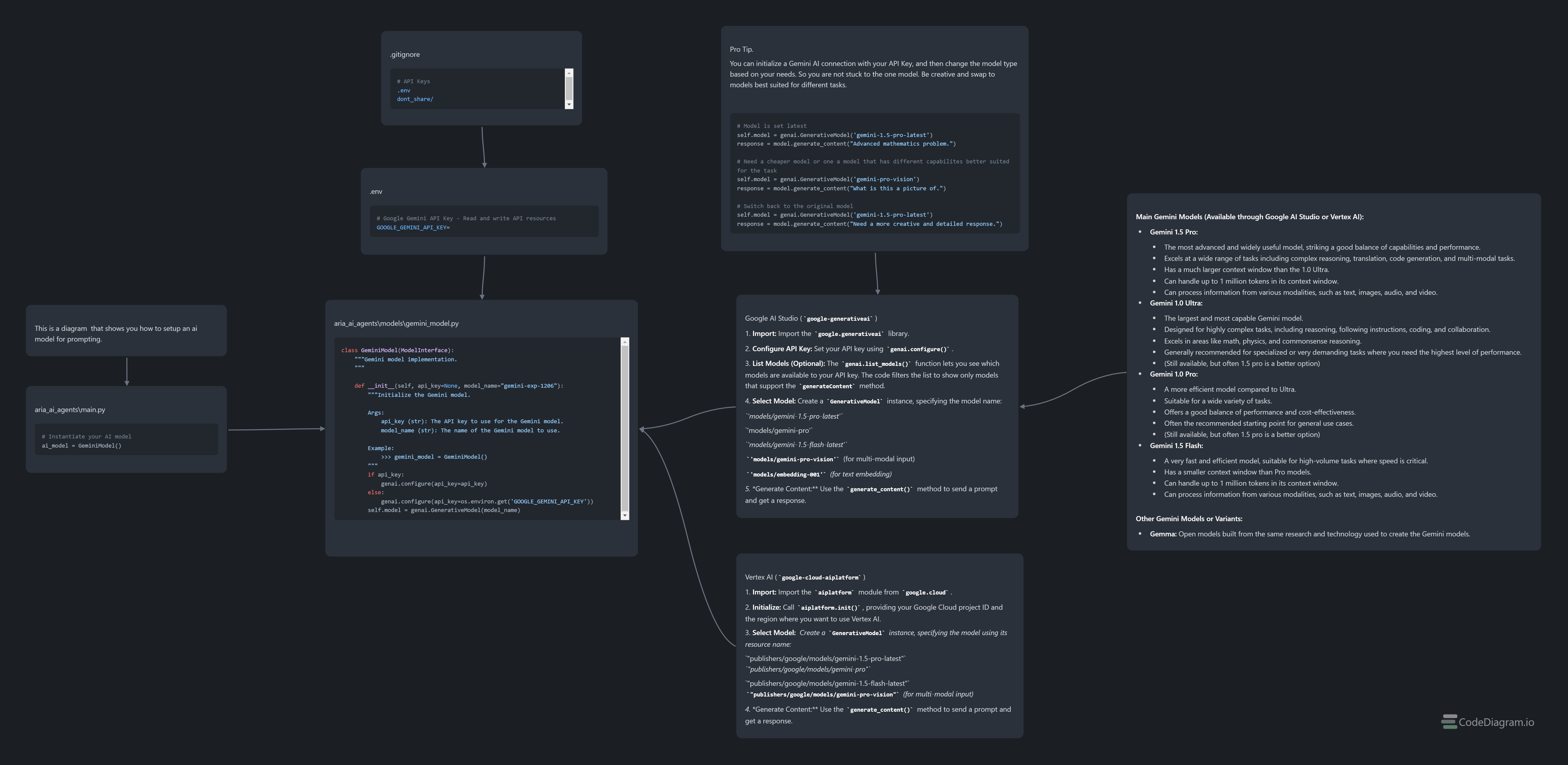The image size is (1568, 765).
Task: Click 'Has a smaller context window than Pro models.'
Action: point(1238,472)
